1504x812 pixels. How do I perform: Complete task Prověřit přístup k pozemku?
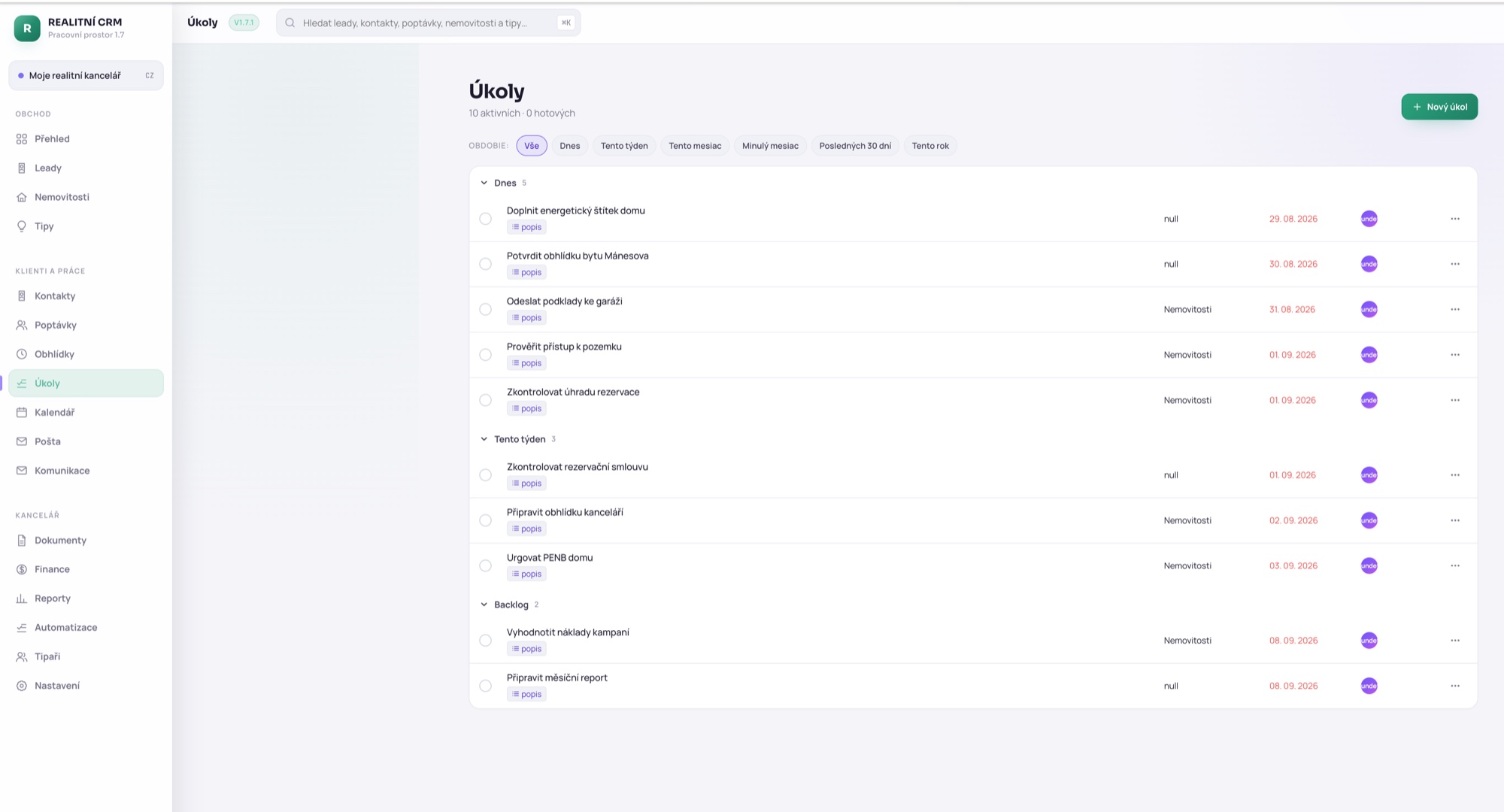click(486, 355)
